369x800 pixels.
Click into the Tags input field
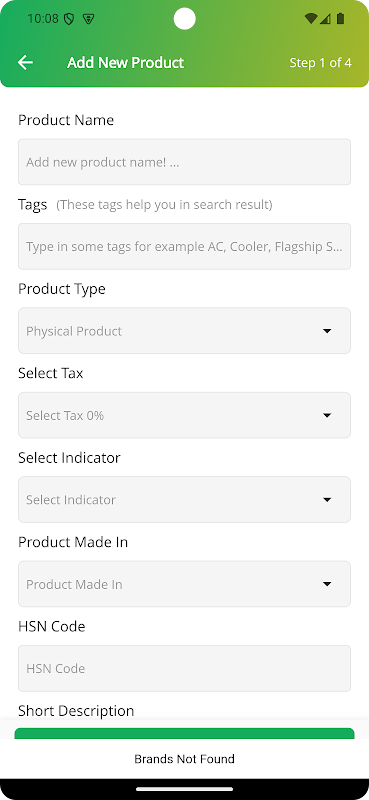[184, 246]
